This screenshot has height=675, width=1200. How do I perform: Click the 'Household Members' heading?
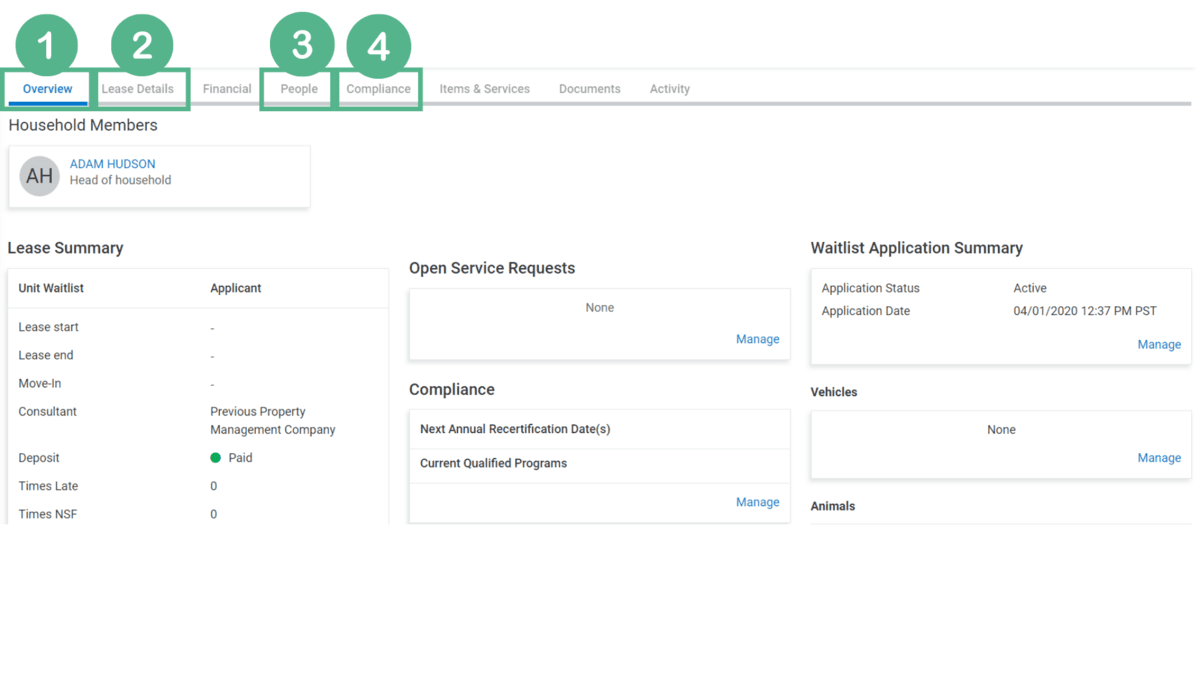(83, 125)
